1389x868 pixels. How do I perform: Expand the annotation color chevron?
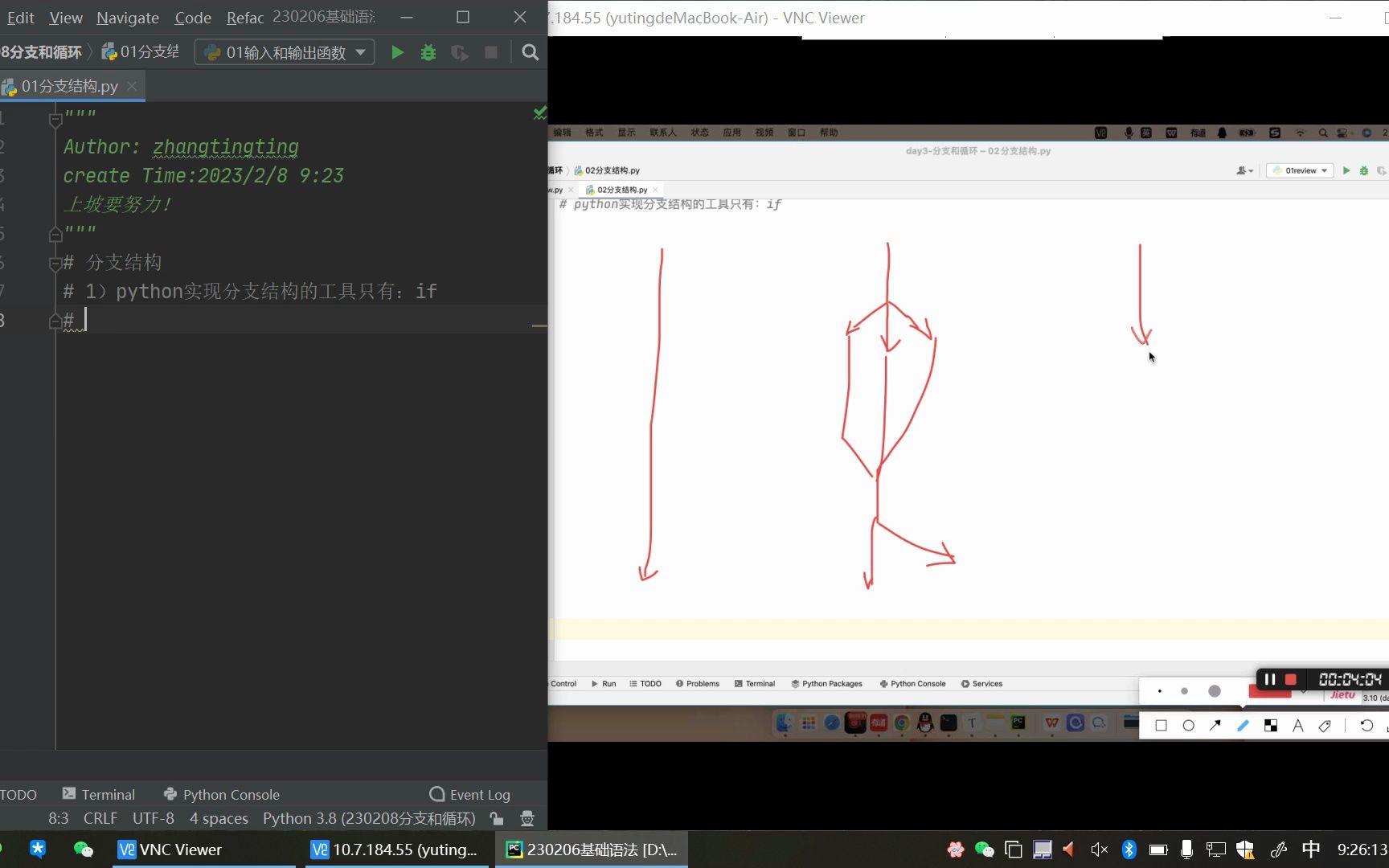tap(1304, 691)
